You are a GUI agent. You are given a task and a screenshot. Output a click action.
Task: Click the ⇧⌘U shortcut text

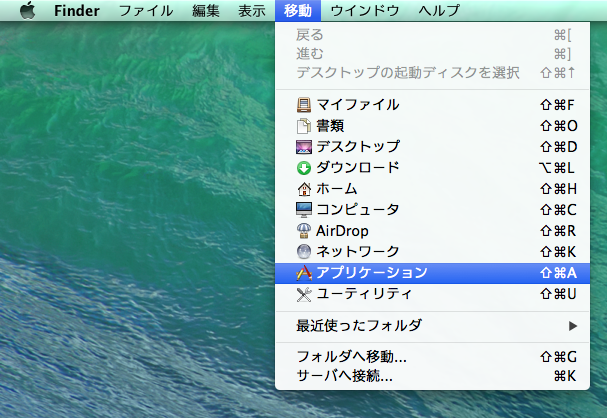[x=559, y=294]
